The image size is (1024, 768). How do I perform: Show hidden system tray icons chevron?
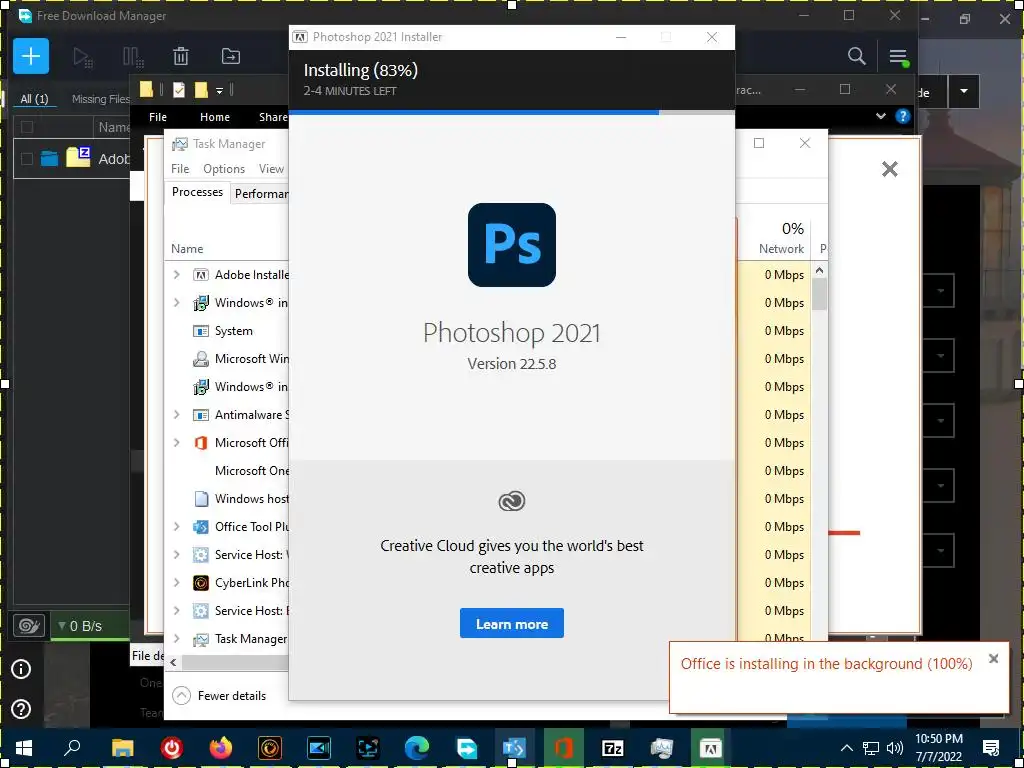pos(846,748)
